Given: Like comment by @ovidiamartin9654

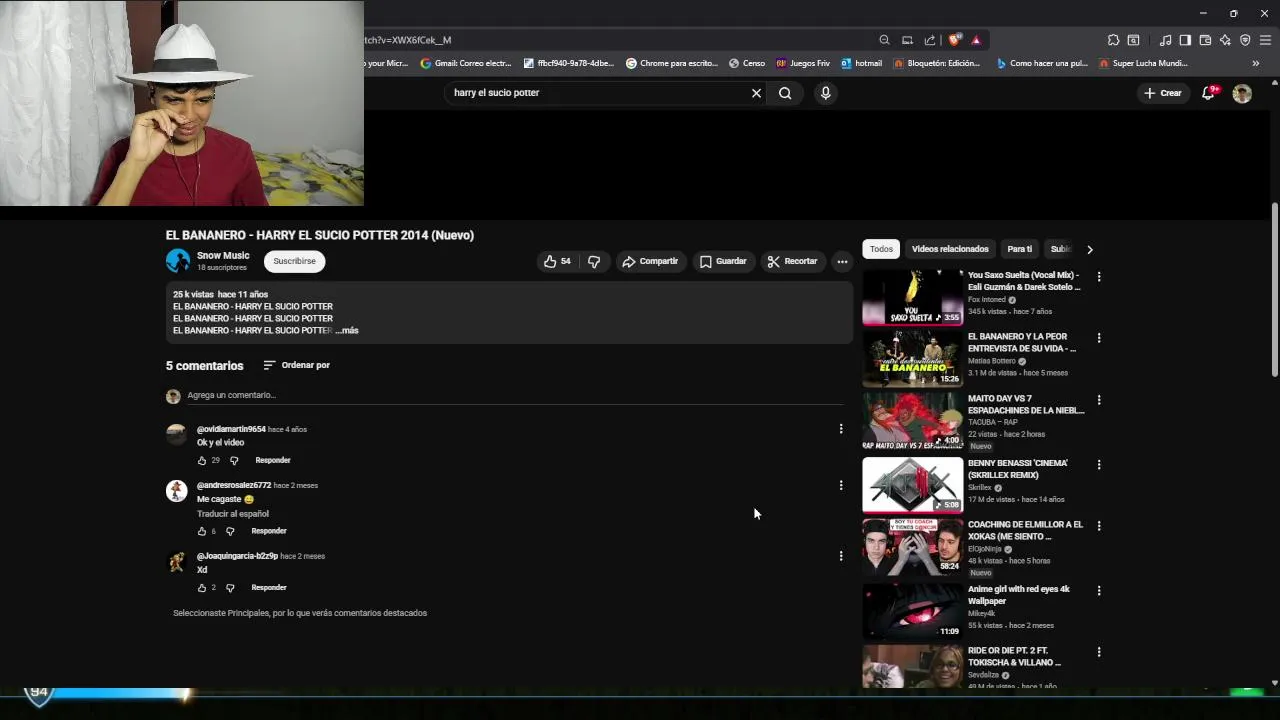Looking at the screenshot, I should coord(202,460).
